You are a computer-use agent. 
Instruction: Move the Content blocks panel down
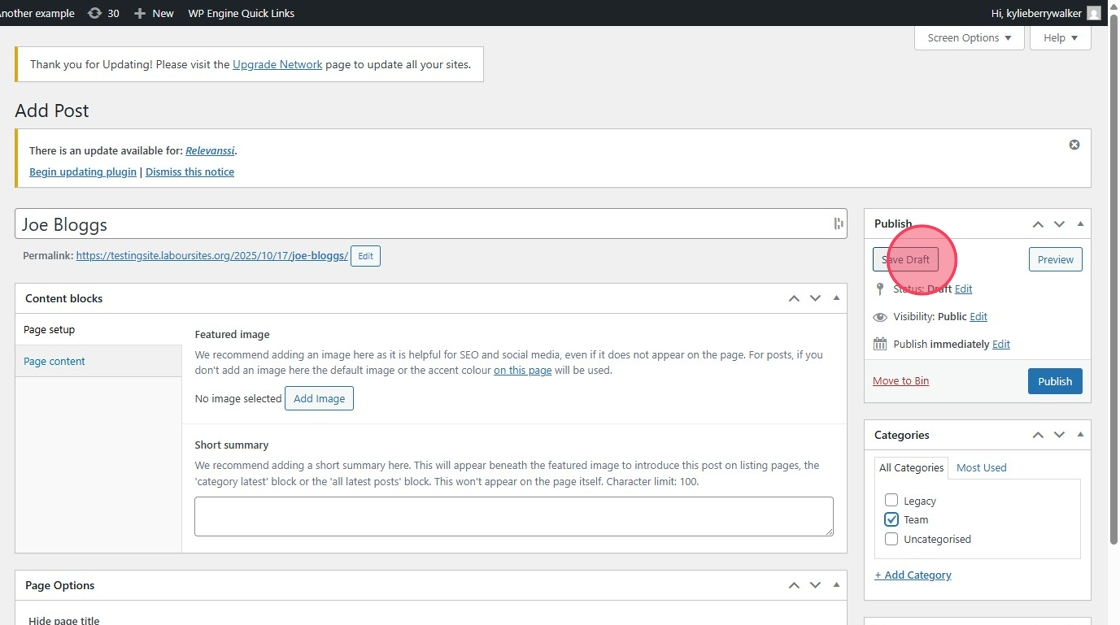815,298
